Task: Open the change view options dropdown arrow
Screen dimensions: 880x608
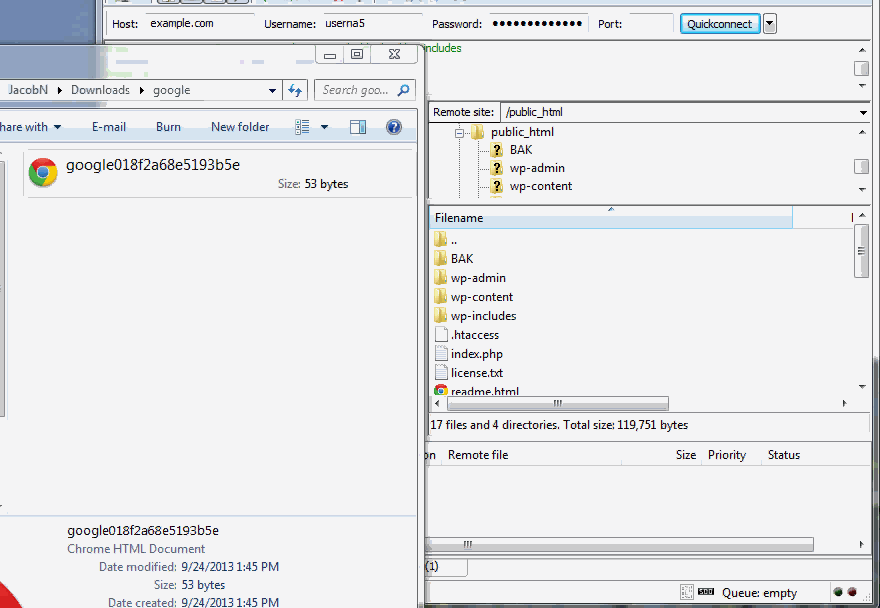Action: tap(324, 127)
